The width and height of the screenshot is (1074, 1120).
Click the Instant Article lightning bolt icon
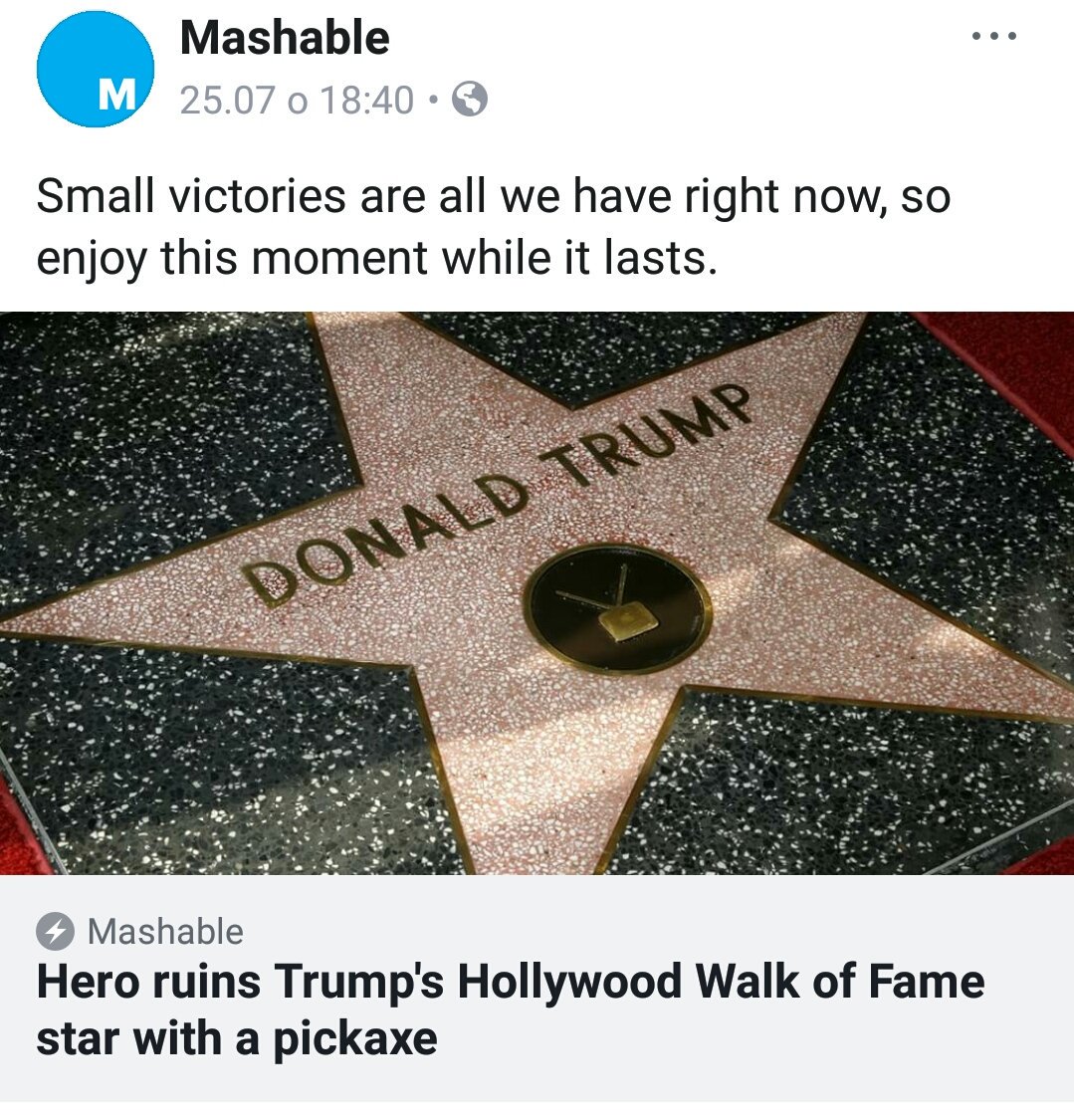click(55, 932)
